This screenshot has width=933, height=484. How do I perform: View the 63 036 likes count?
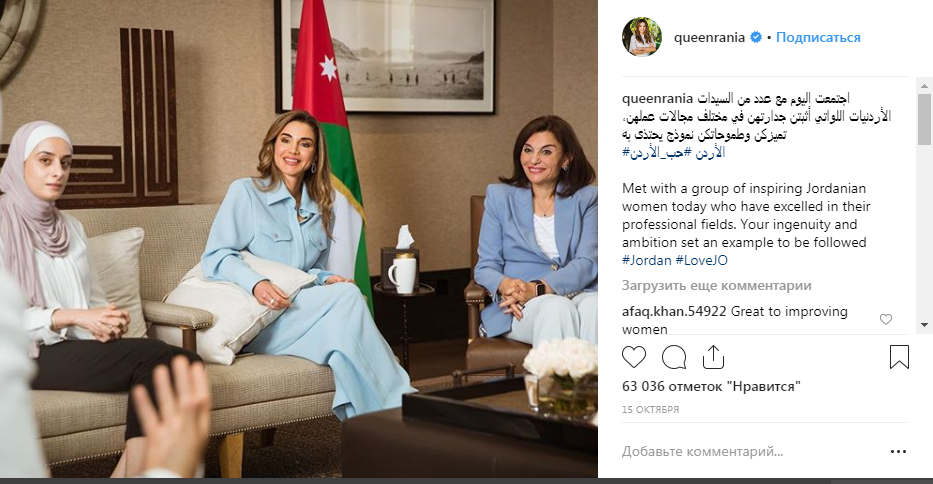(x=711, y=386)
